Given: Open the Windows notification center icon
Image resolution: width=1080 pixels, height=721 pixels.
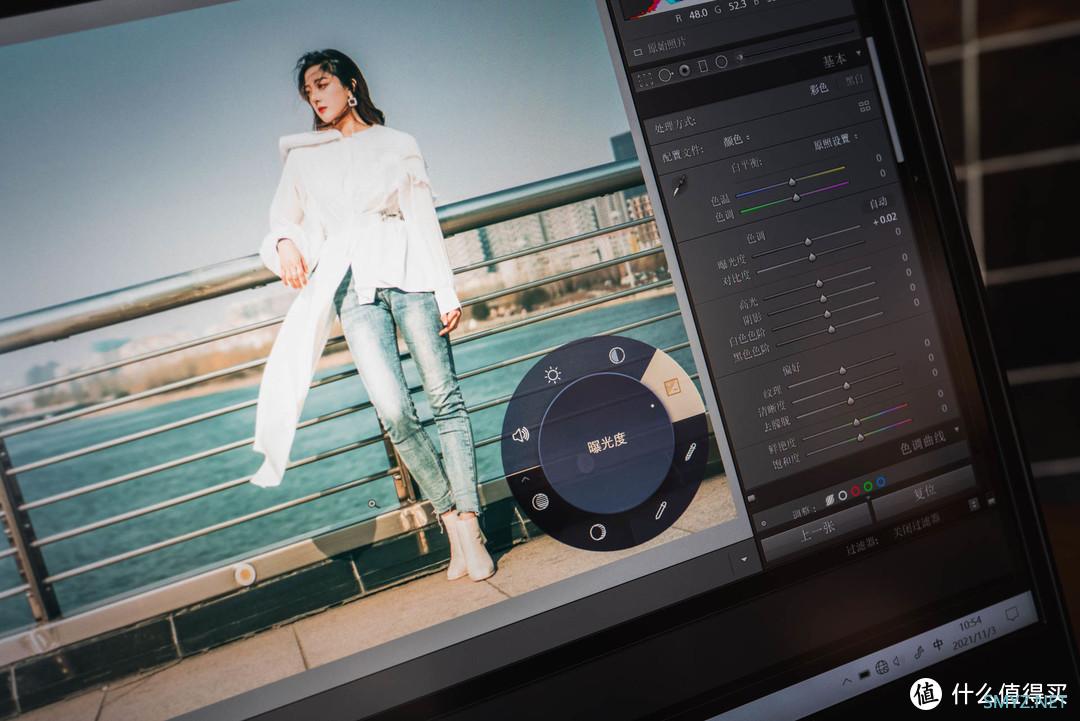Looking at the screenshot, I should click(x=1012, y=613).
